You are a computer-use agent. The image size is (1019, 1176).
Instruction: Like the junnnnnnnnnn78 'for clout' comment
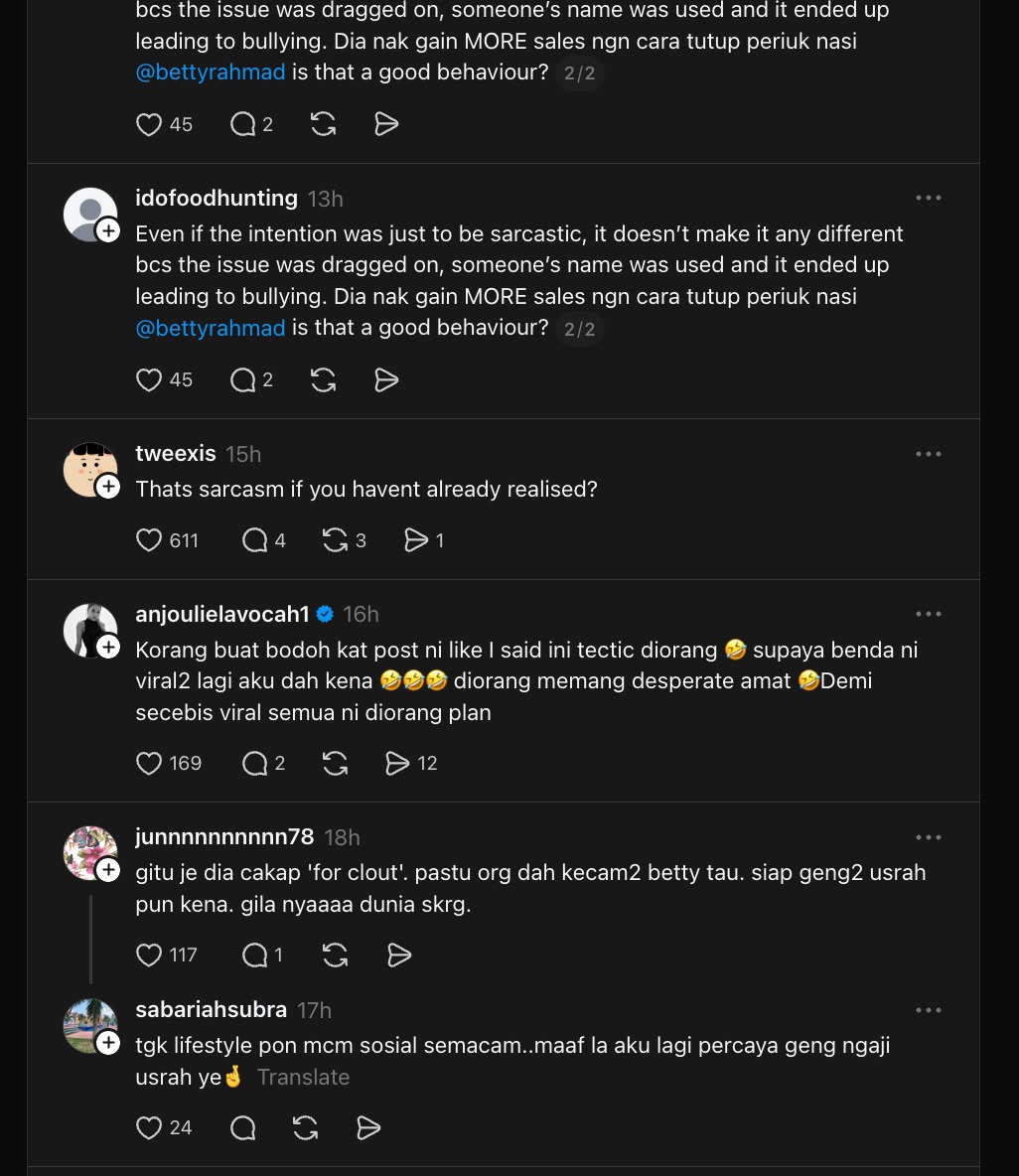coord(149,955)
